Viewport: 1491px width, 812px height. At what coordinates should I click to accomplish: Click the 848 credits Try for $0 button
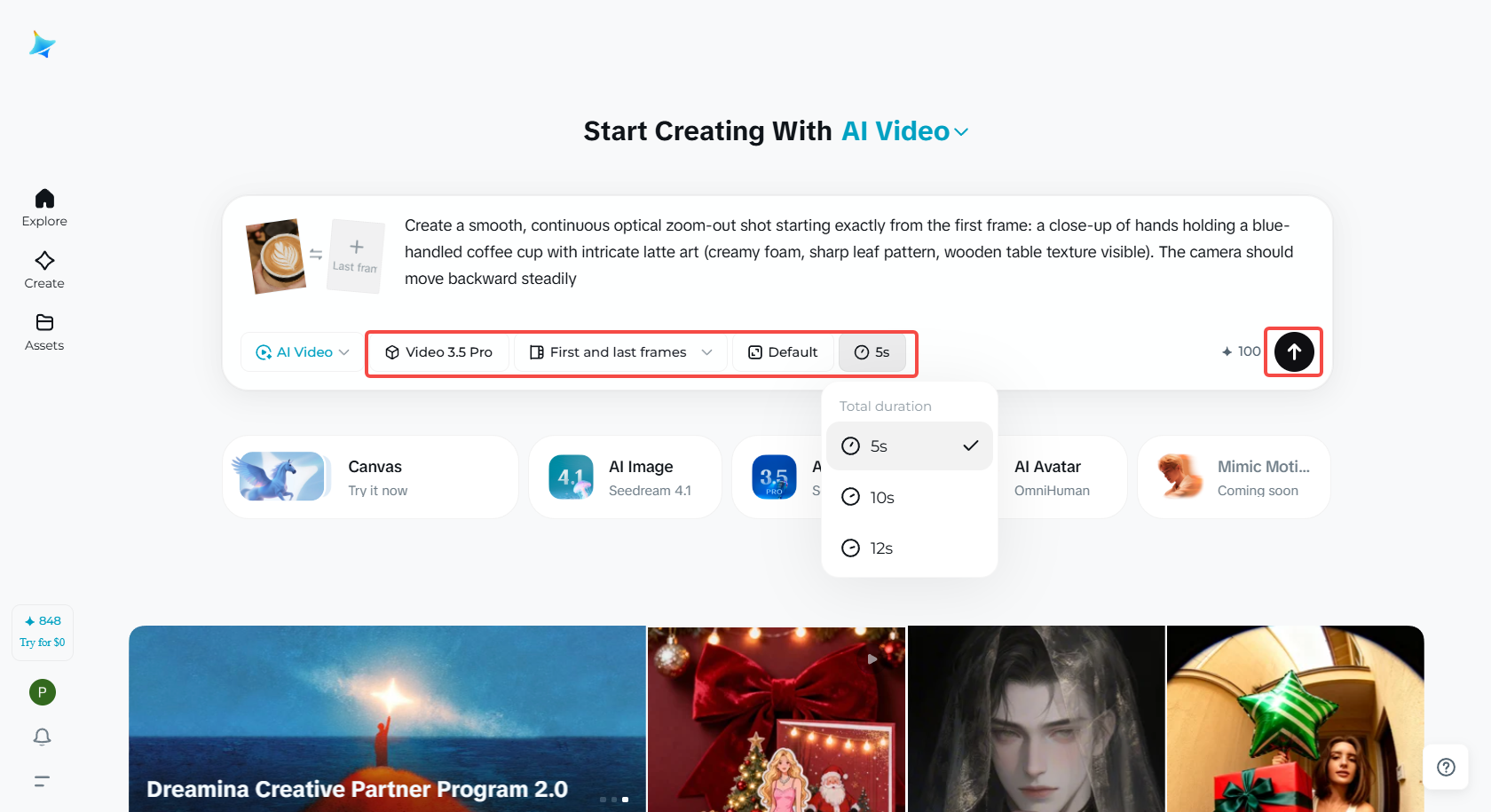tap(43, 632)
